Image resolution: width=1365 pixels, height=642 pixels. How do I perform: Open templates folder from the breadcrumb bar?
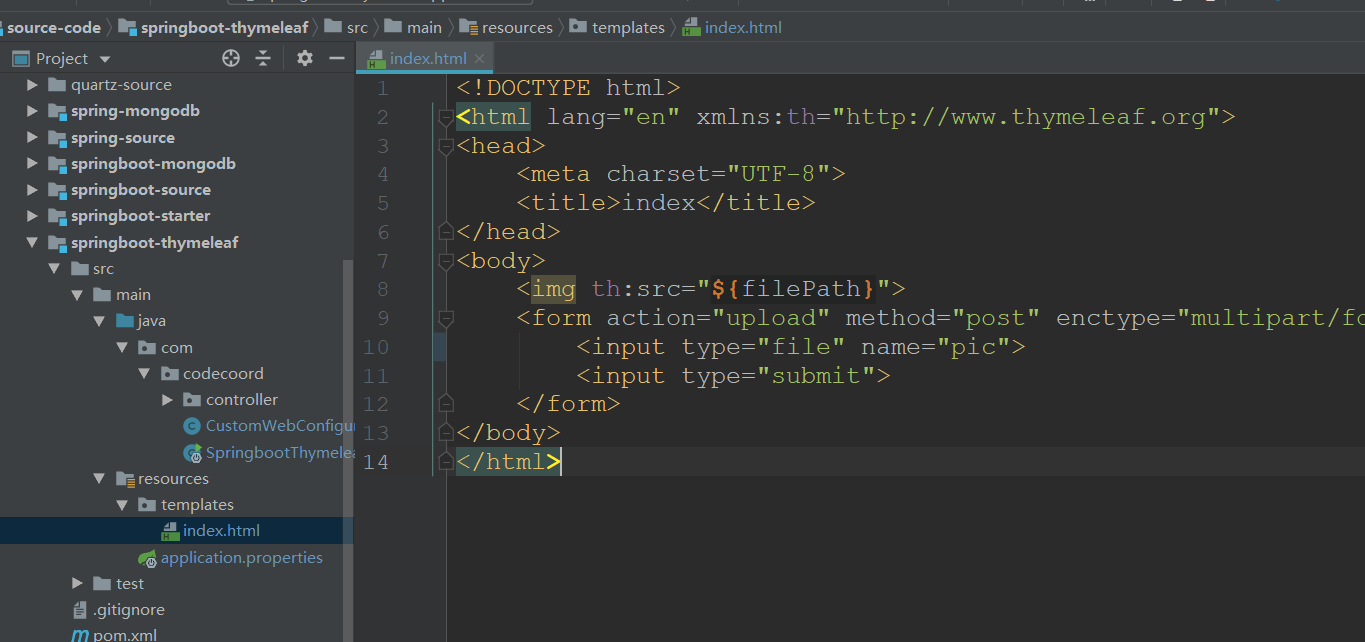pyautogui.click(x=626, y=27)
